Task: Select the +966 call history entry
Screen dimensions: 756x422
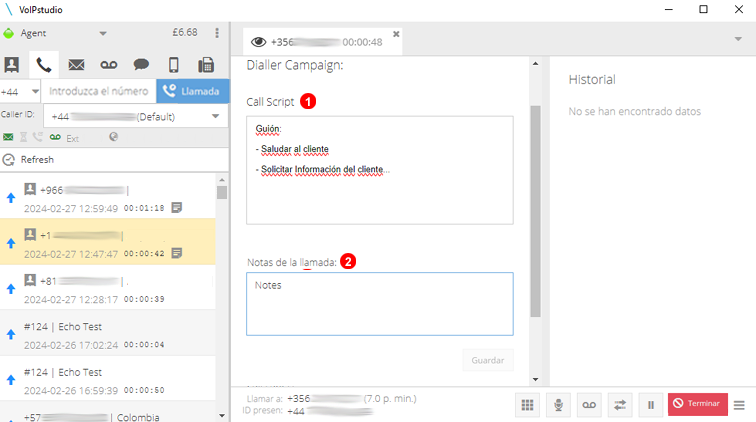Action: [108, 196]
